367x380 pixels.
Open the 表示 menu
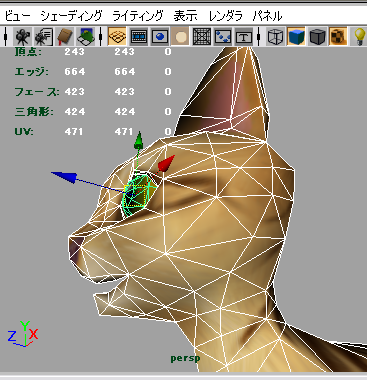[x=185, y=16]
